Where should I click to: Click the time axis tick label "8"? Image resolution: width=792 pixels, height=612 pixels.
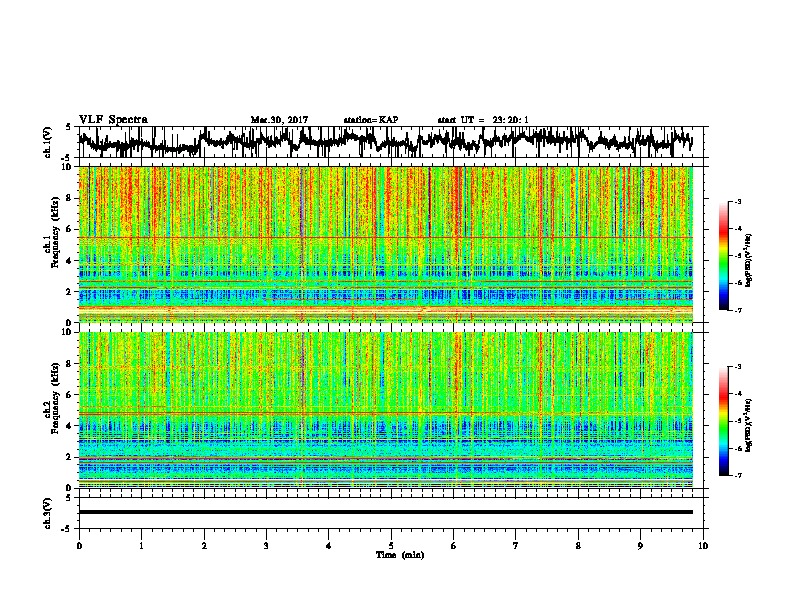point(578,546)
